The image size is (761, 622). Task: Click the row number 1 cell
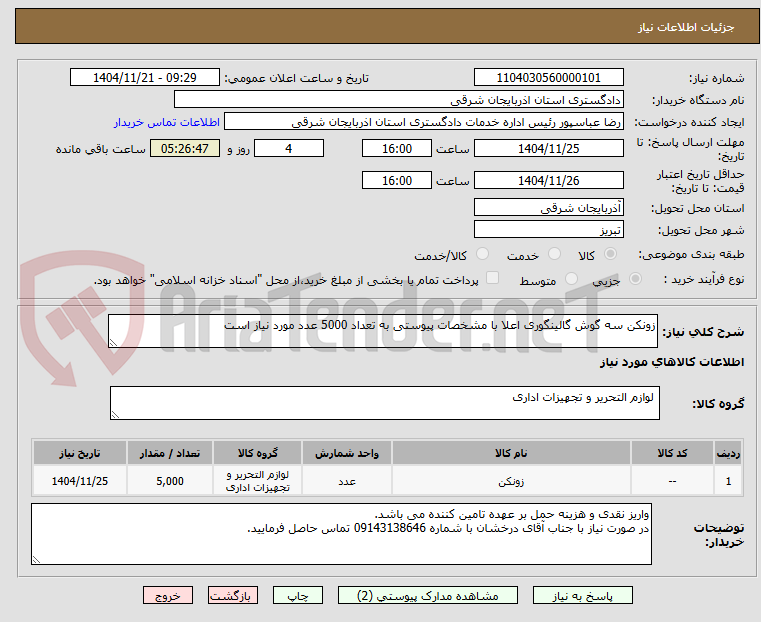pos(728,481)
